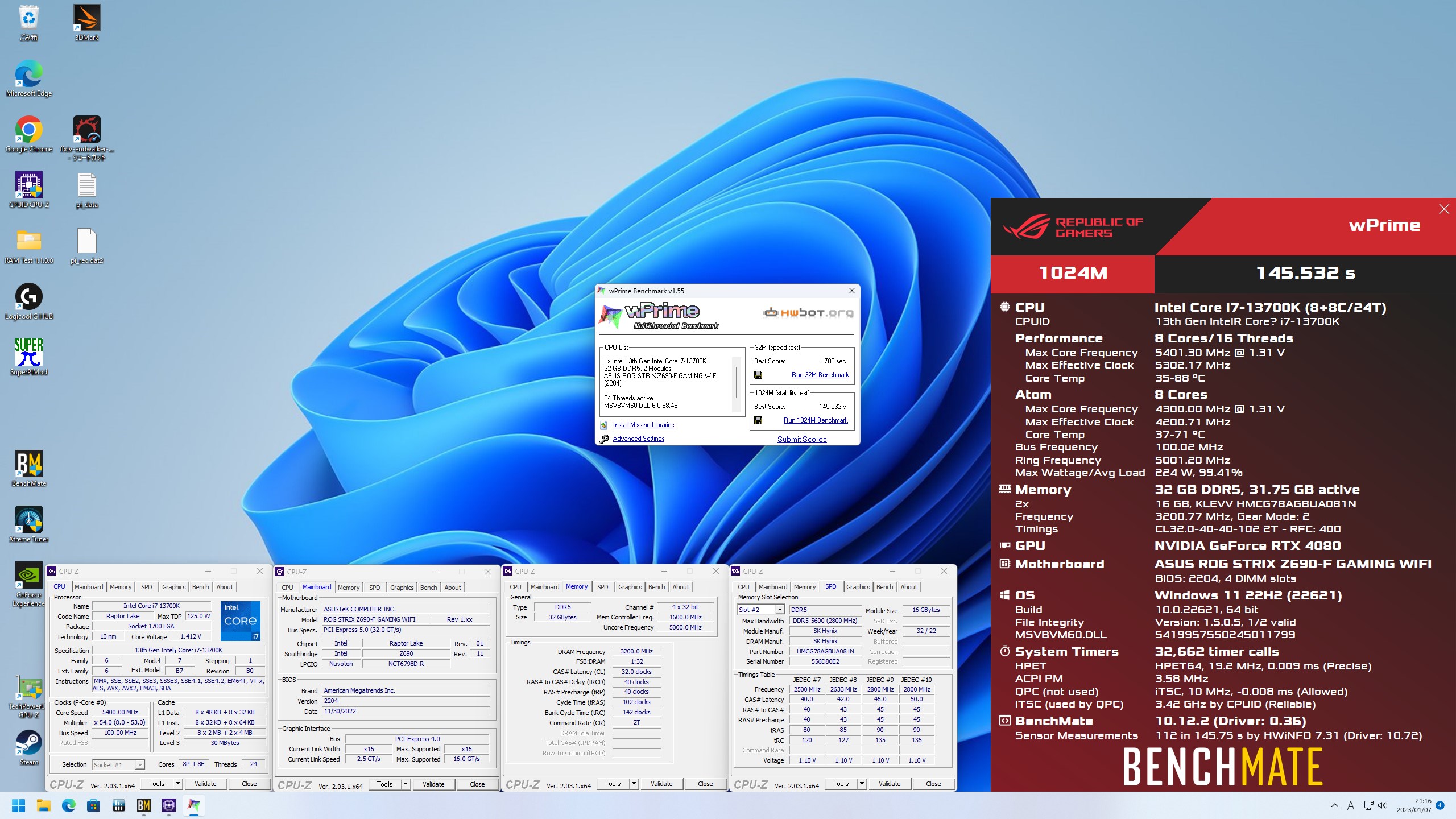Screen dimensions: 1456x819
Task: Launch the BenchMate desktop shortcut
Action: tap(28, 469)
